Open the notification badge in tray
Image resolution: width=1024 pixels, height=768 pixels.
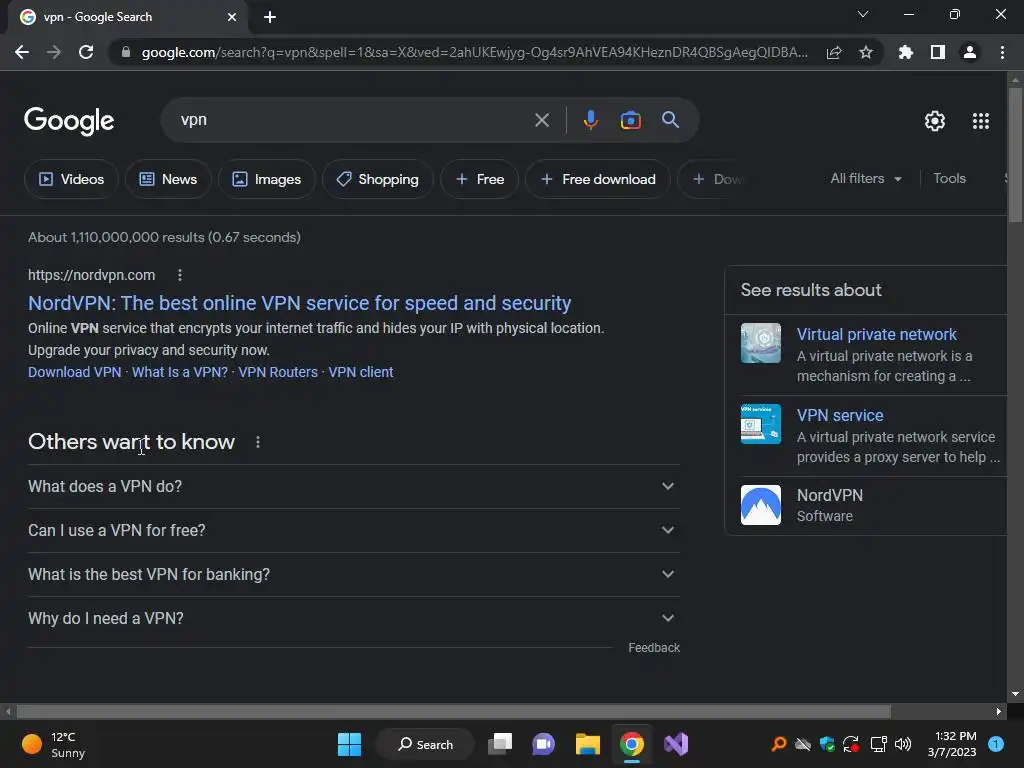pyautogui.click(x=996, y=744)
